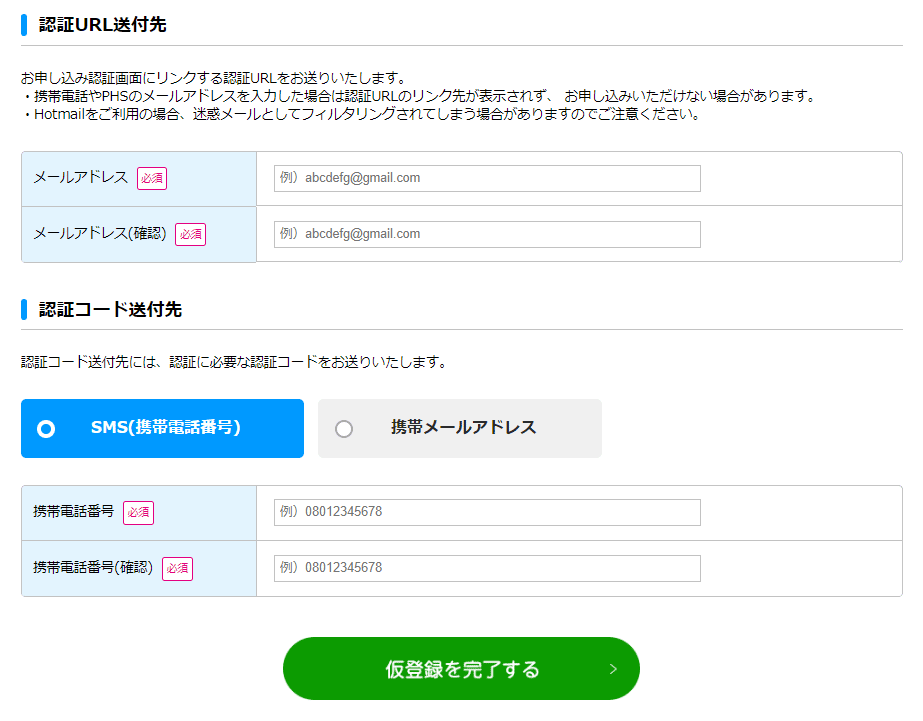The height and width of the screenshot is (721, 923).
Task: Click the 認証URL送付先 section heading
Action: pyautogui.click(x=102, y=25)
